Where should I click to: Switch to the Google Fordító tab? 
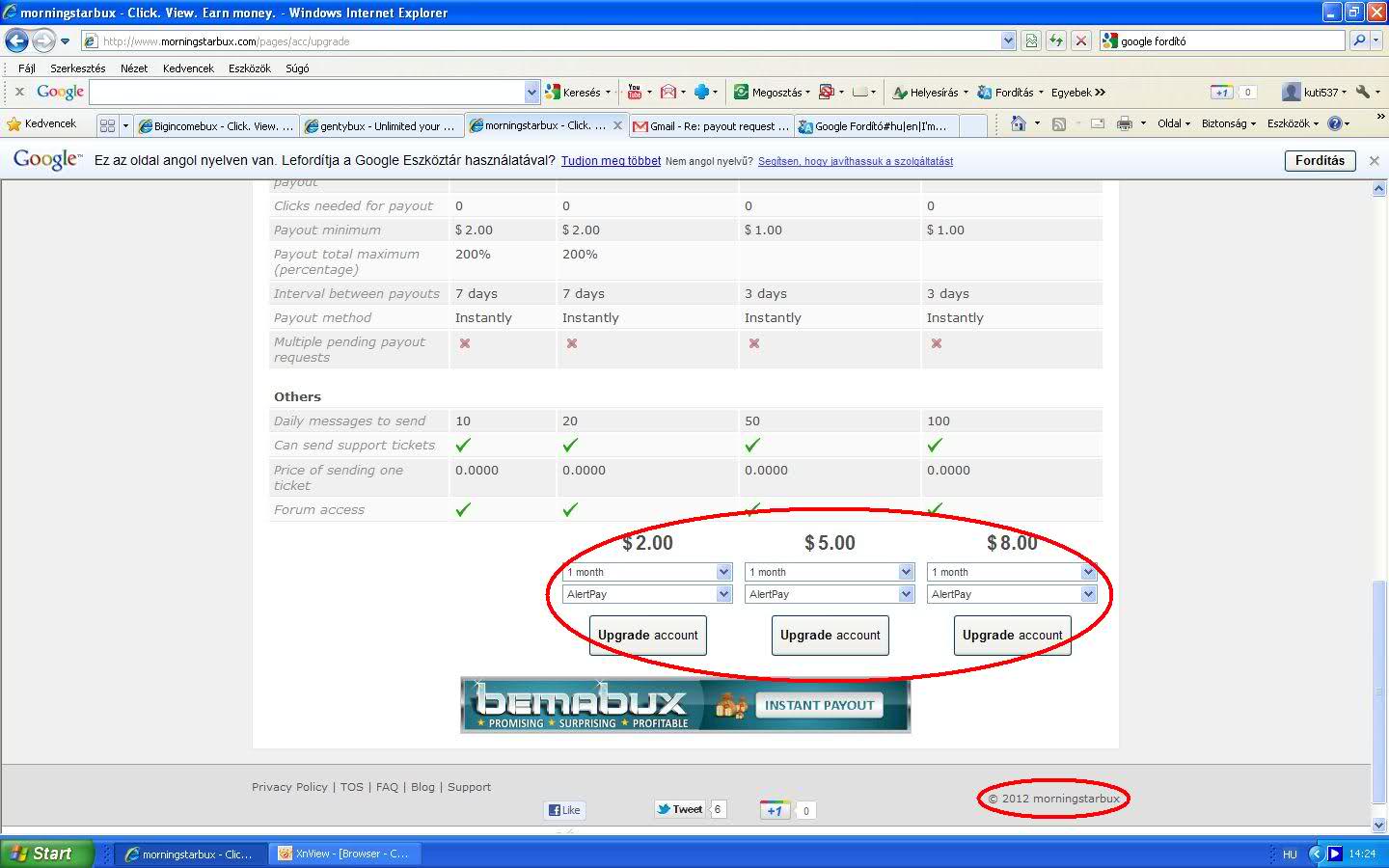875,125
